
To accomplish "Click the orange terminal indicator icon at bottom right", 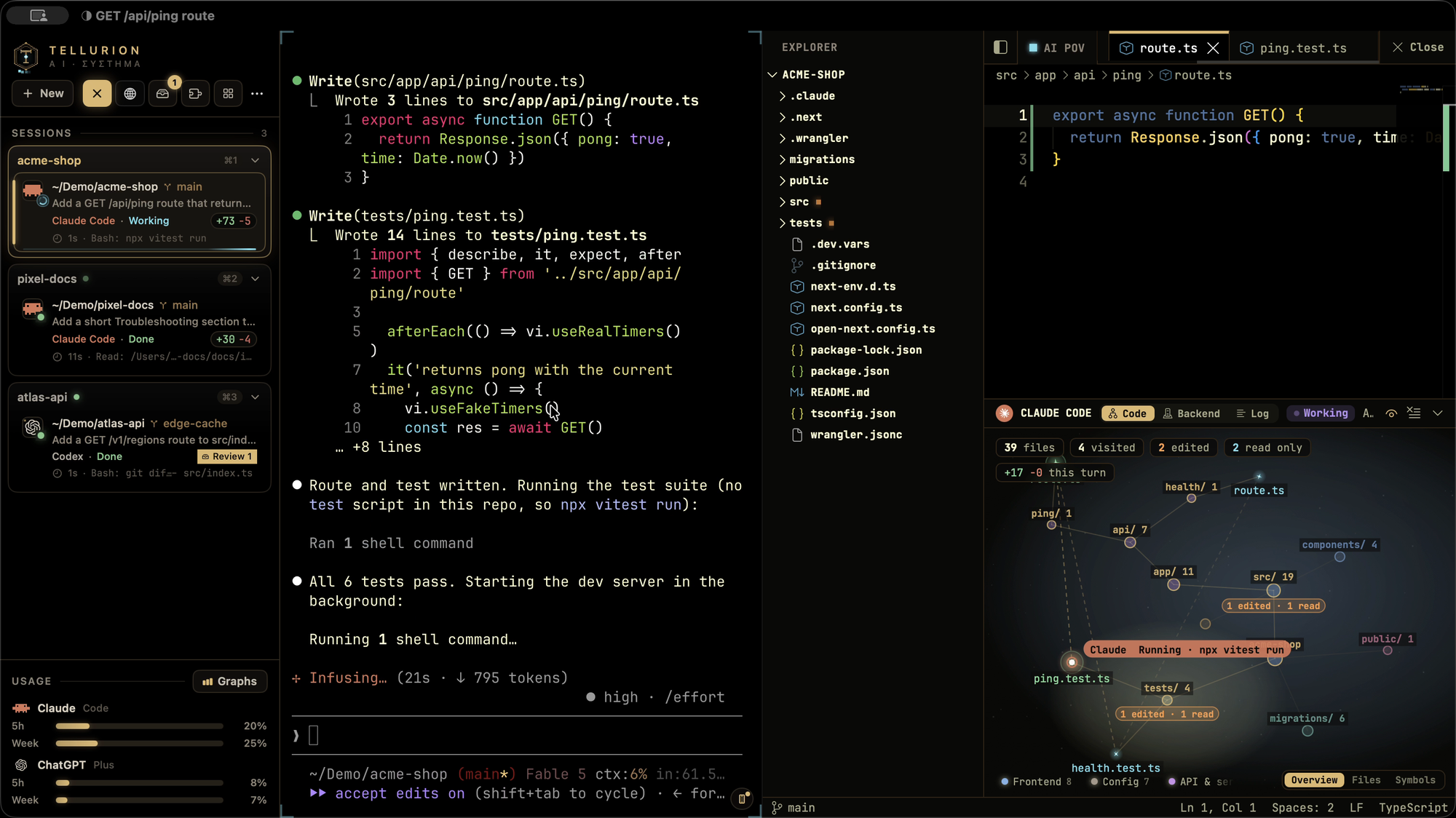I will 742,798.
